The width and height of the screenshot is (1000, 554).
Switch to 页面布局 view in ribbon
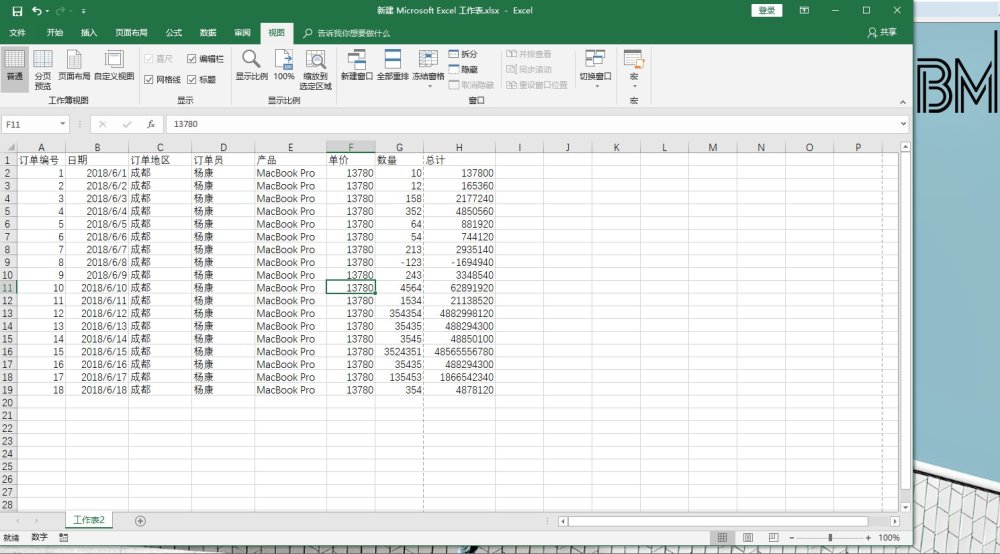pyautogui.click(x=74, y=67)
